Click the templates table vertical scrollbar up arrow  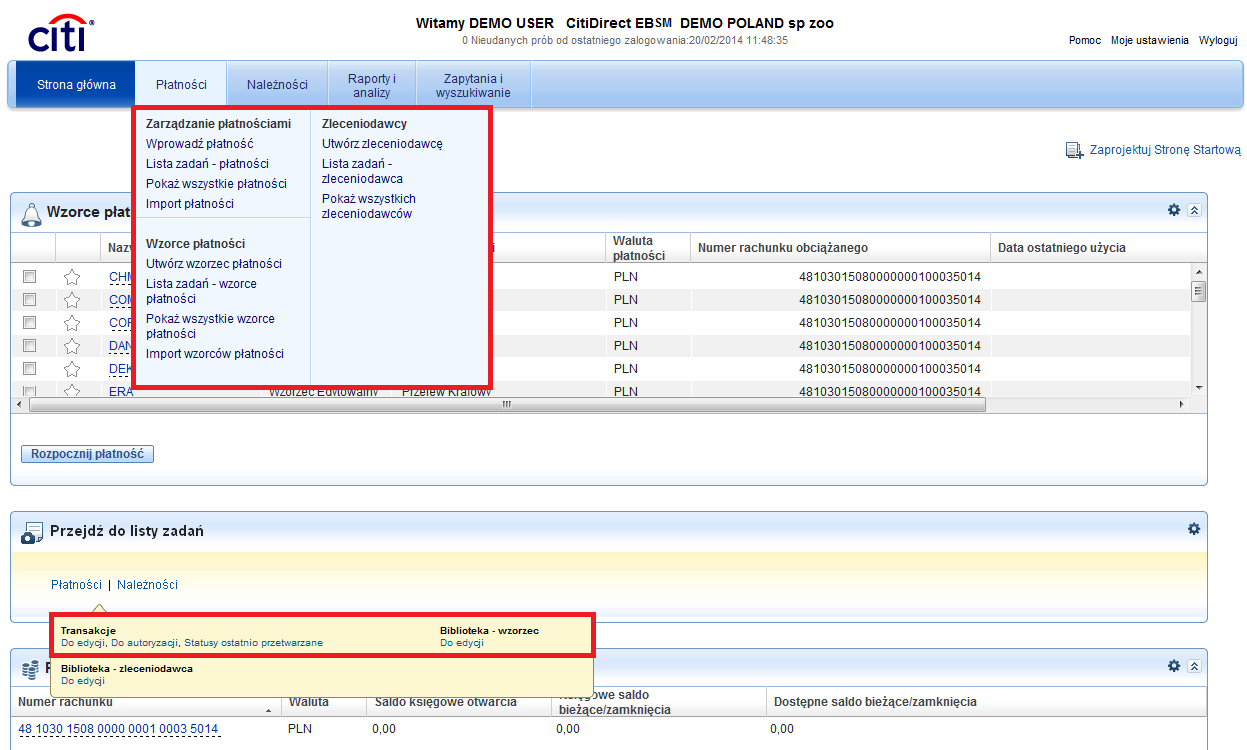point(1199,271)
